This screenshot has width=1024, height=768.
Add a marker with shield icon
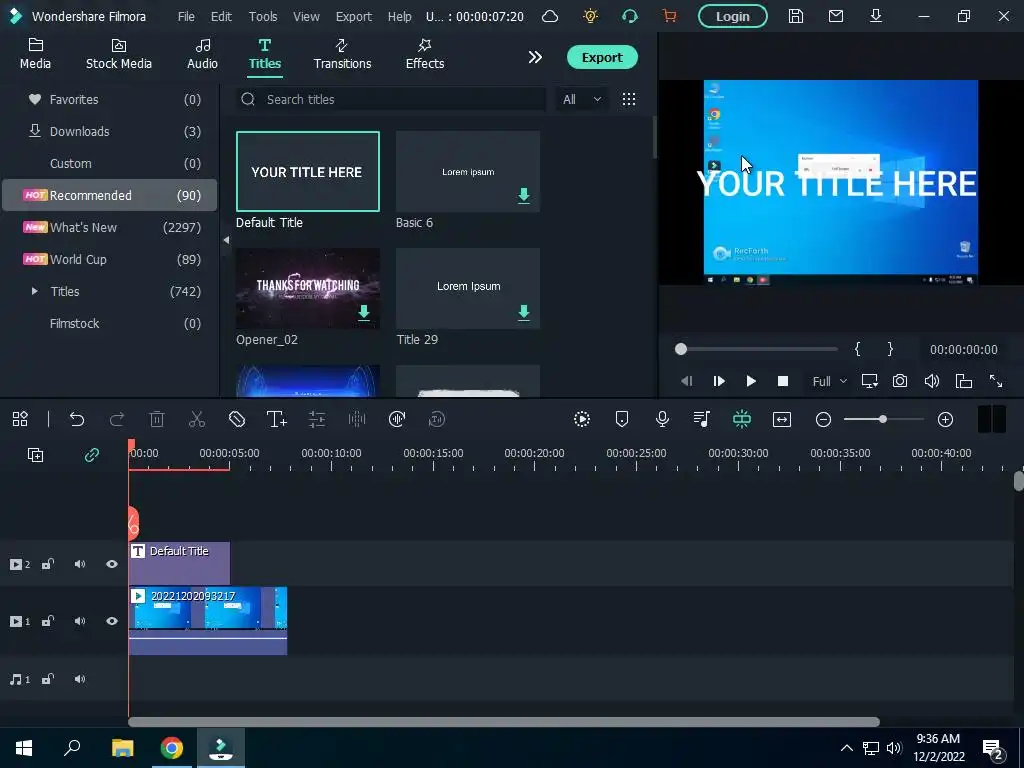[622, 419]
